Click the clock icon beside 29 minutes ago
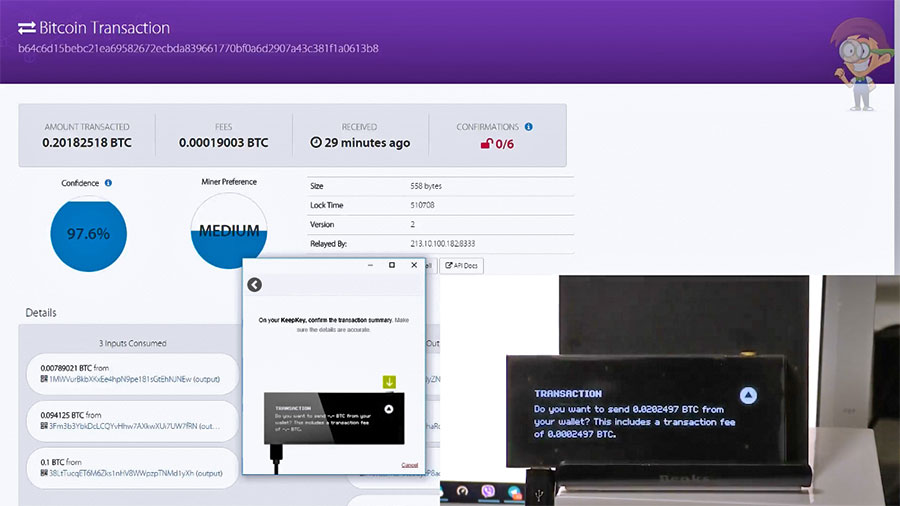Screen dimensions: 900x506 coord(316,142)
